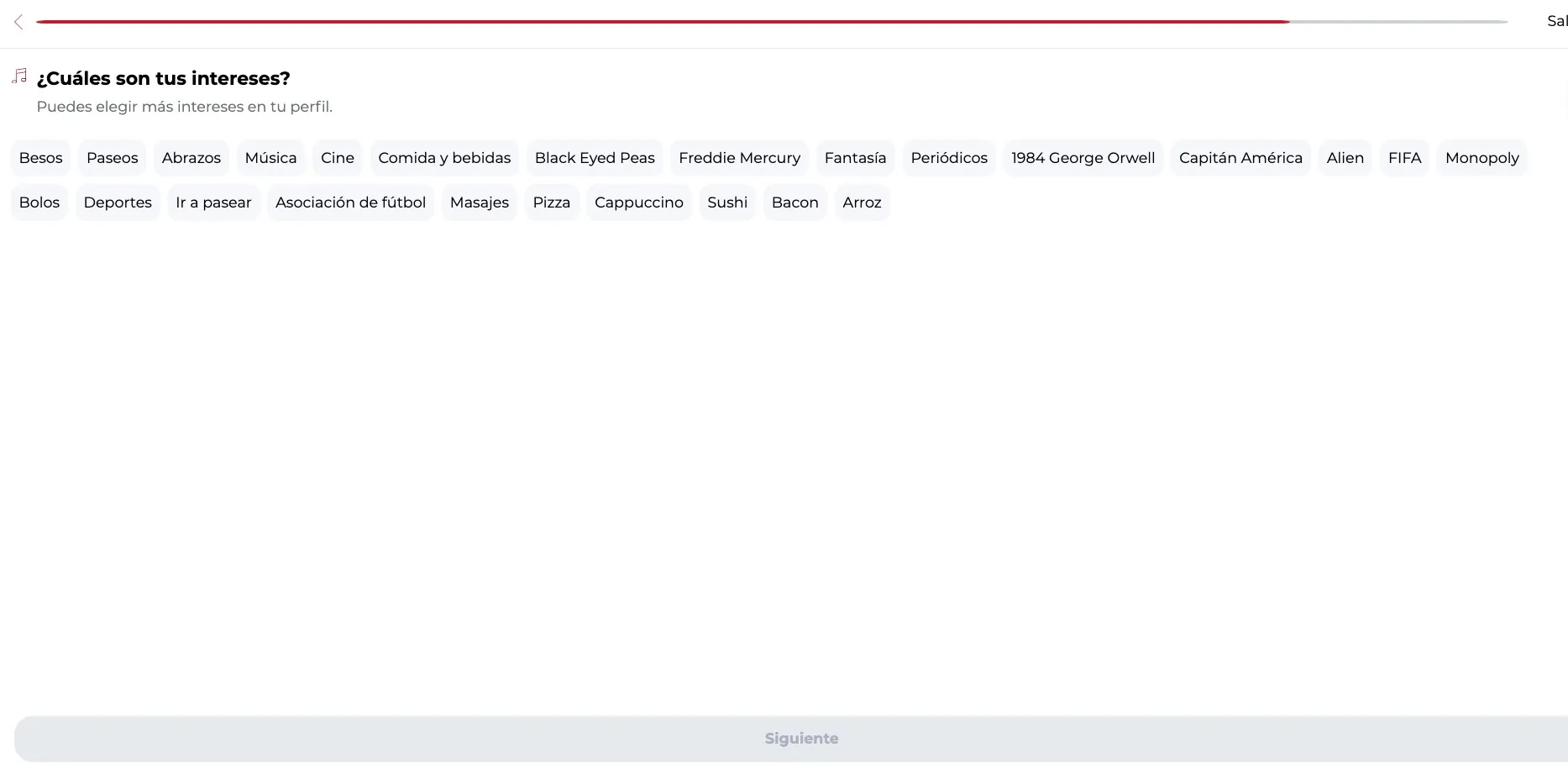Select the Sushi chip

coord(727,203)
